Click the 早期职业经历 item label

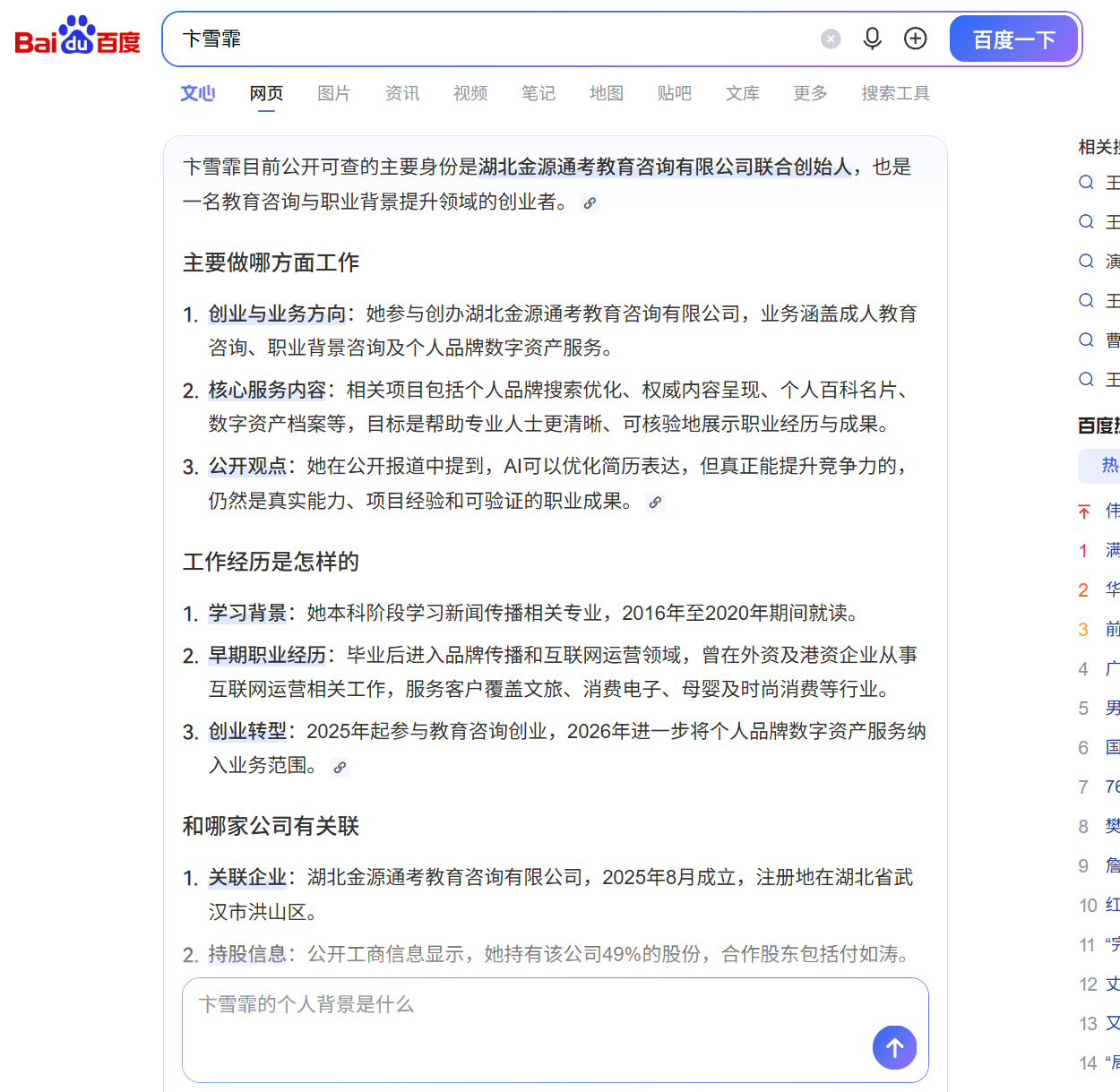[268, 655]
